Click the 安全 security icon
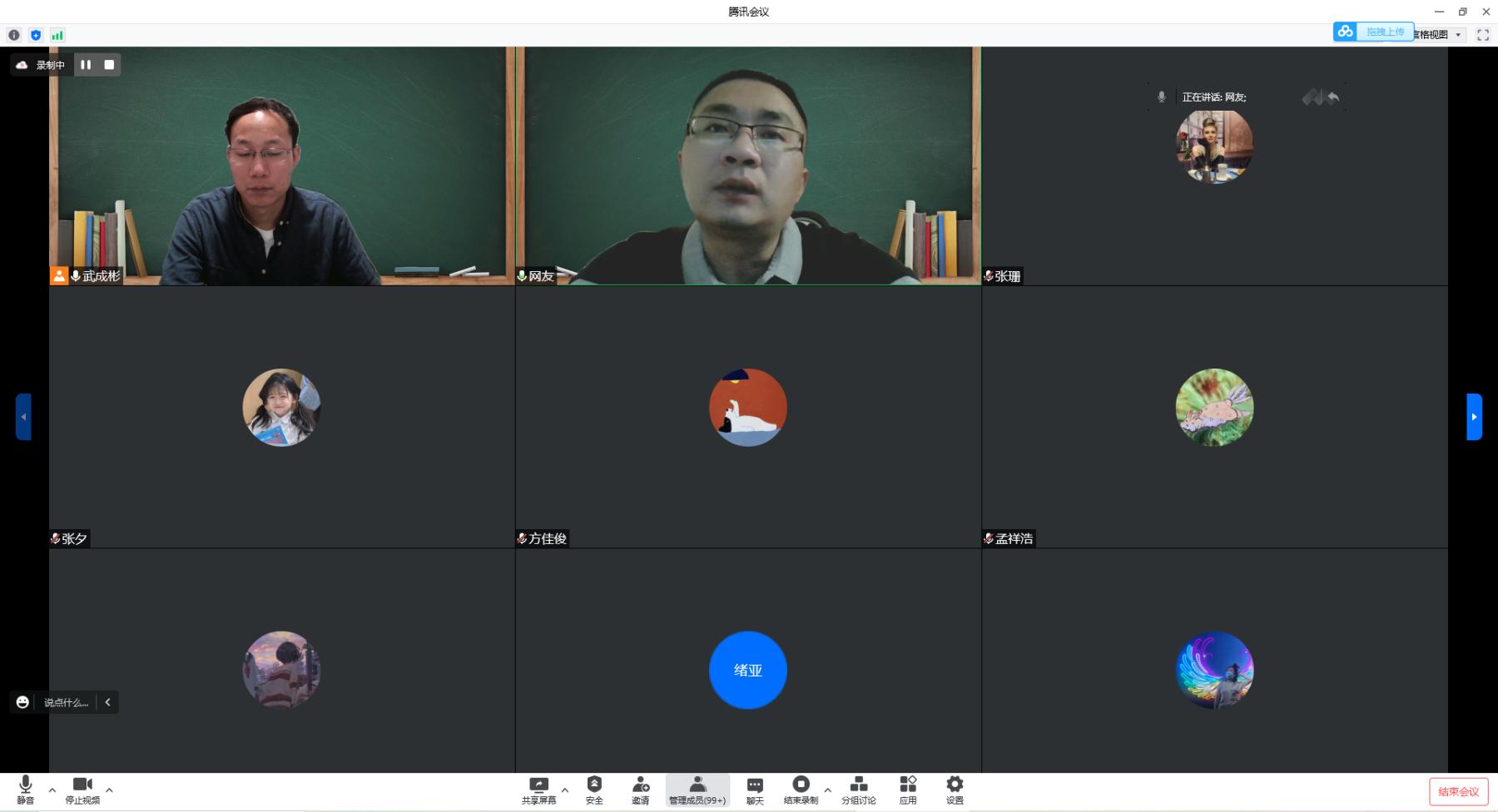The height and width of the screenshot is (812, 1498). pos(594,790)
